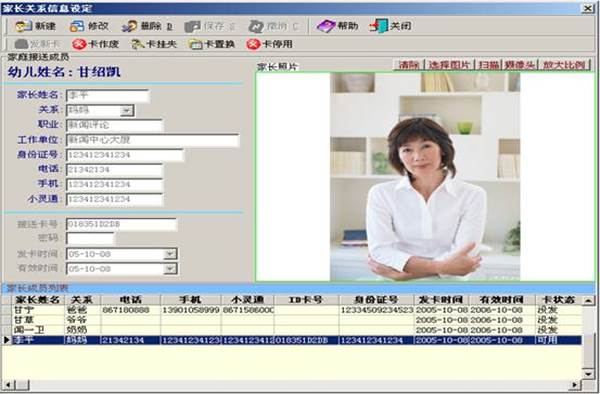Screen dimensions: 600x394
Task: Click the greyed 保存 (Save) toolbar button
Action: [210, 26]
